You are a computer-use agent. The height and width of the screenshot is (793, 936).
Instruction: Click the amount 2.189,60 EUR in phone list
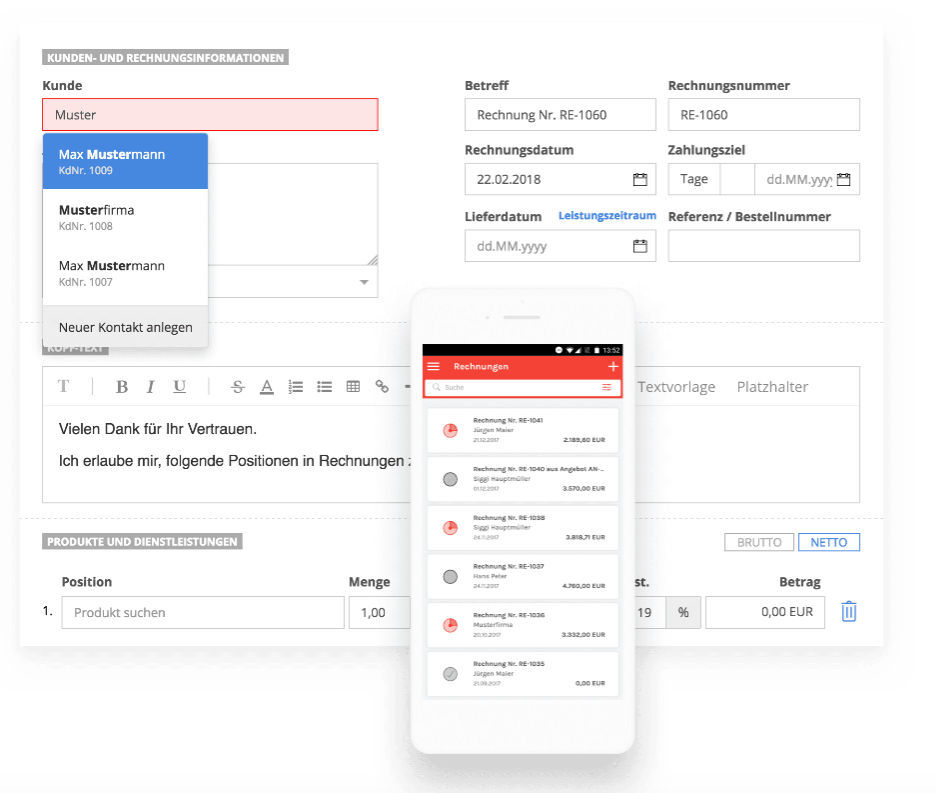[x=584, y=439]
